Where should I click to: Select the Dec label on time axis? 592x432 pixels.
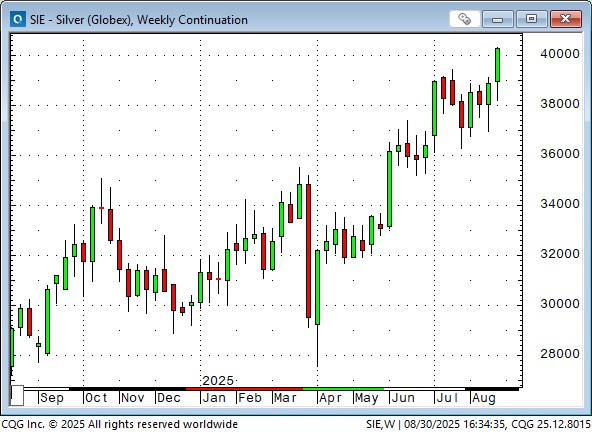(168, 398)
